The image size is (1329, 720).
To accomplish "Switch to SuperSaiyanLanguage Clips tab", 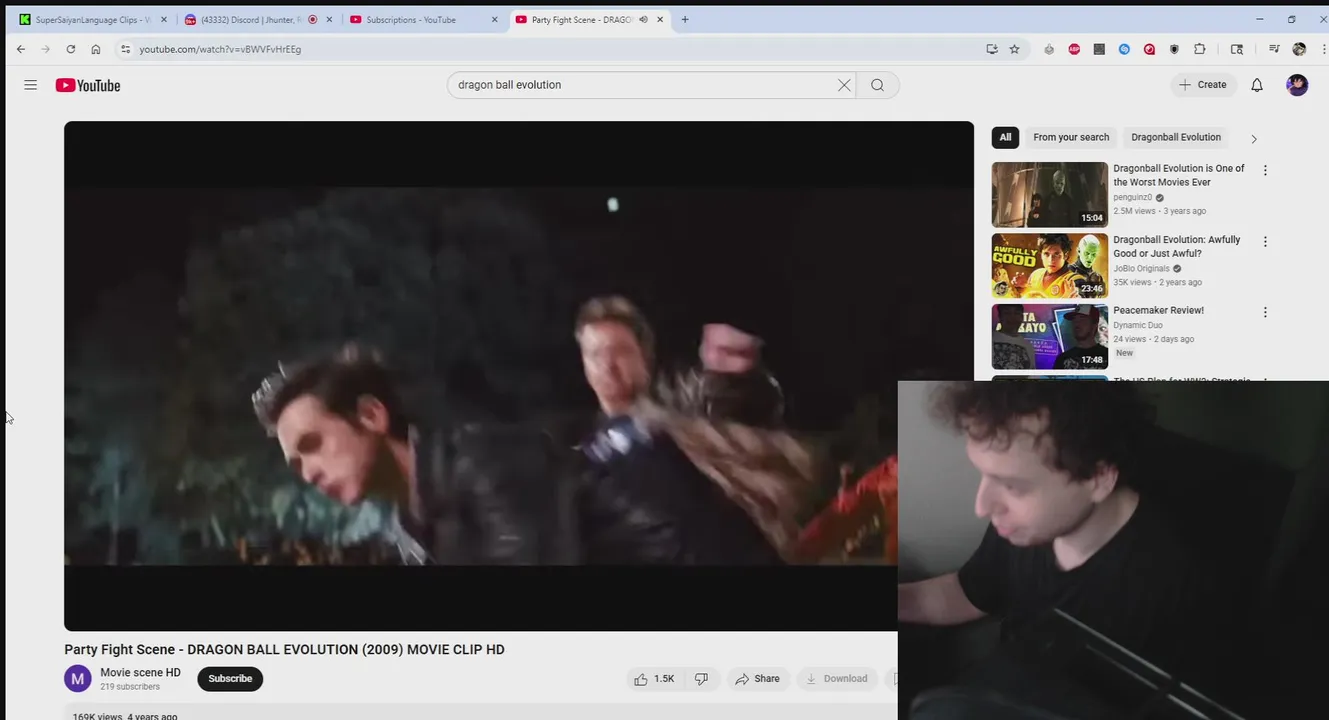I will [92, 19].
